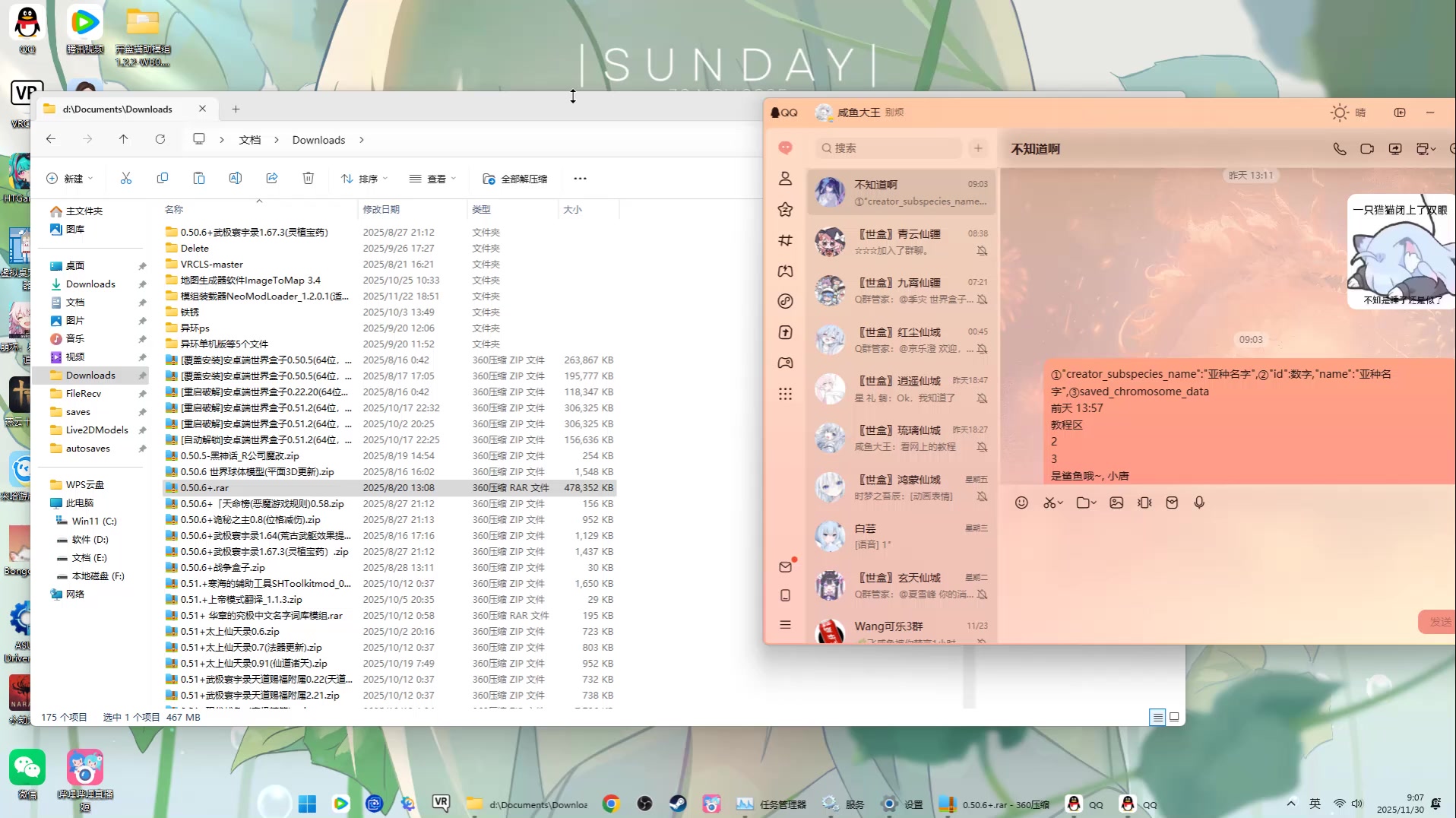Select the 此电脑 item in navigation pane

(79, 503)
